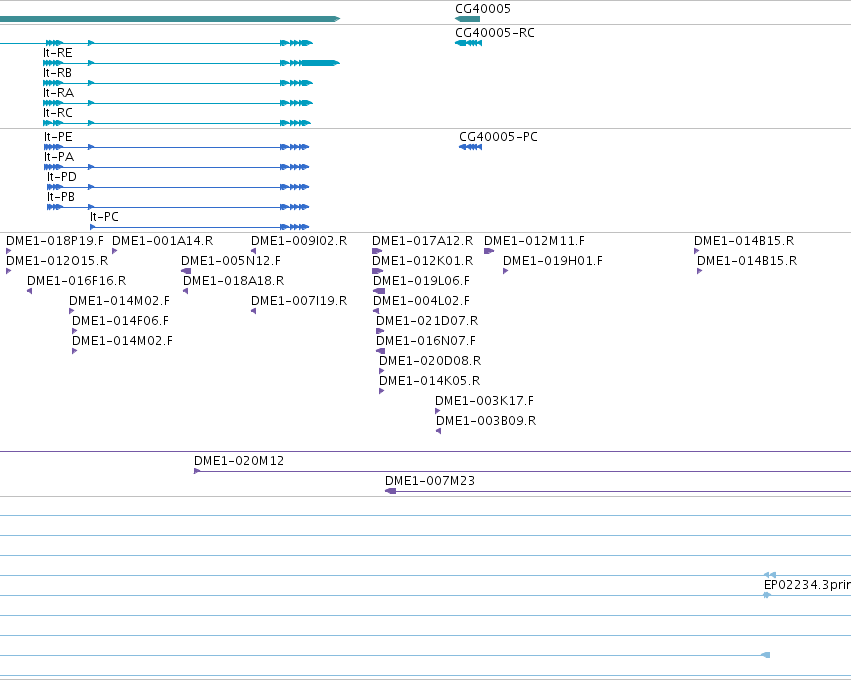Image resolution: width=851 pixels, height=680 pixels.
Task: Click the long teal gene bar at top
Action: [x=170, y=19]
